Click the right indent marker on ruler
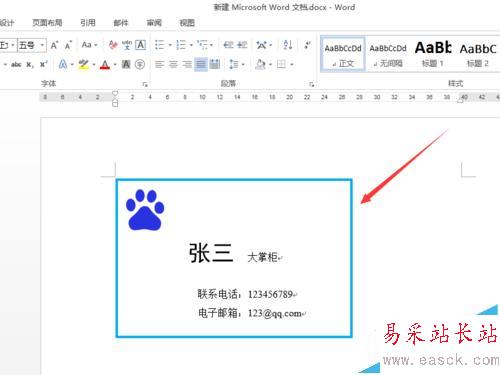The height and width of the screenshot is (375, 500). click(x=460, y=100)
